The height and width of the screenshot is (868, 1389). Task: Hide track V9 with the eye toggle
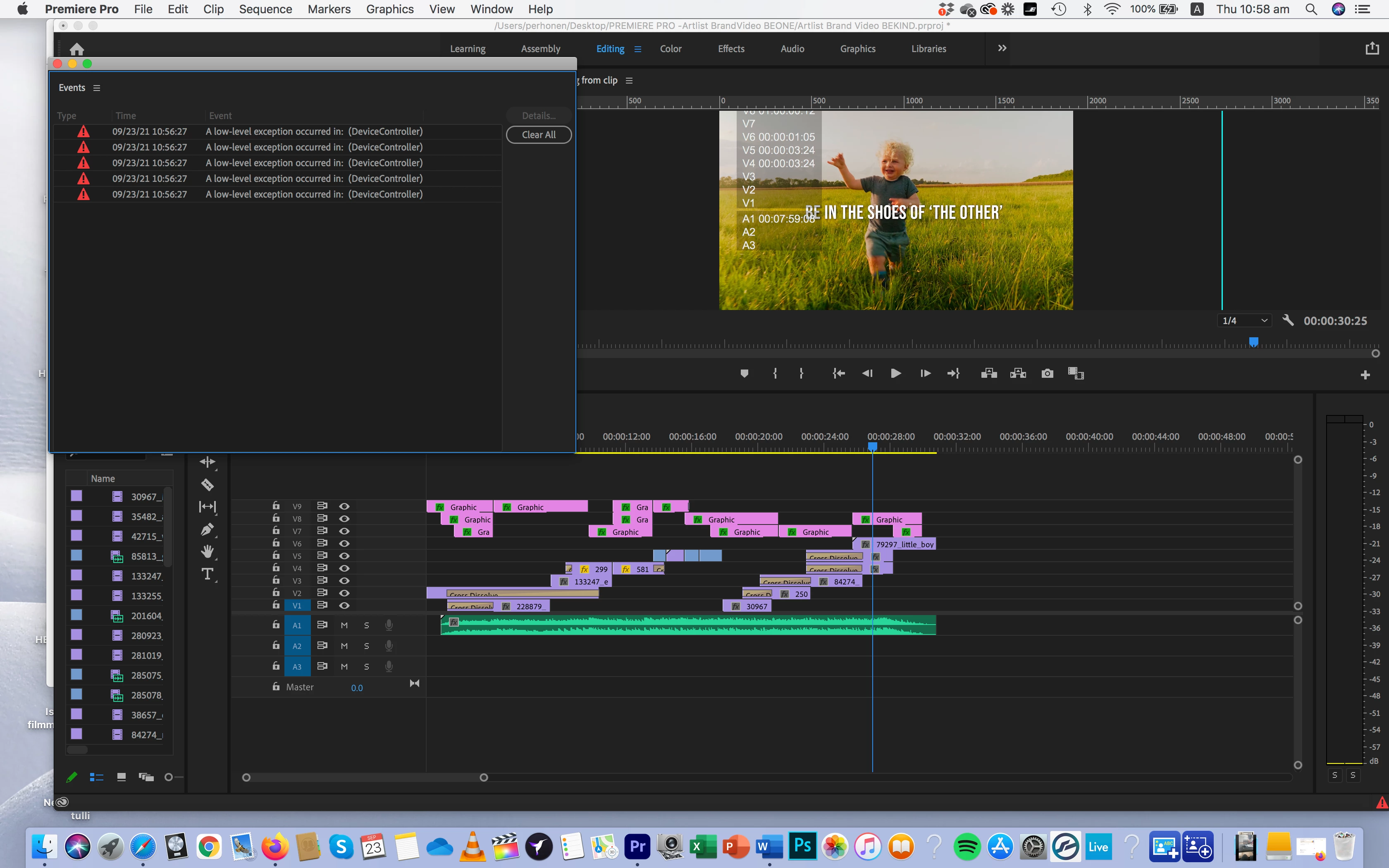344,506
